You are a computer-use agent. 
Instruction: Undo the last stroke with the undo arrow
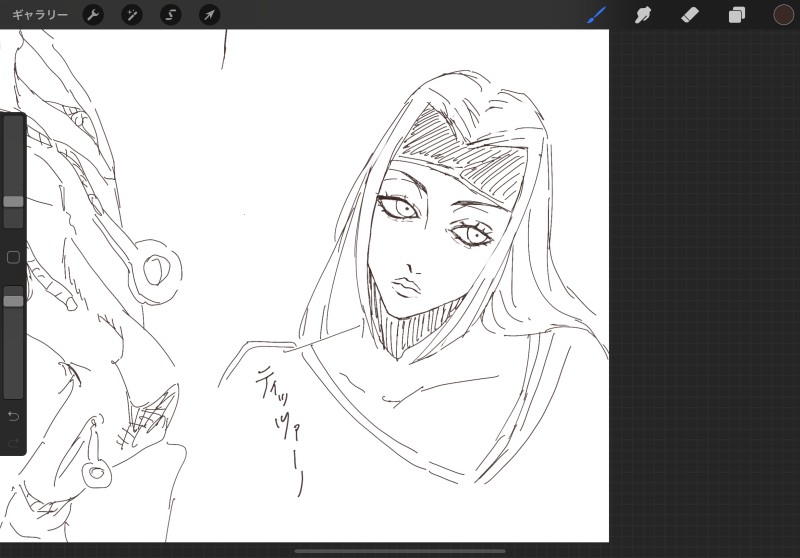pyautogui.click(x=13, y=416)
